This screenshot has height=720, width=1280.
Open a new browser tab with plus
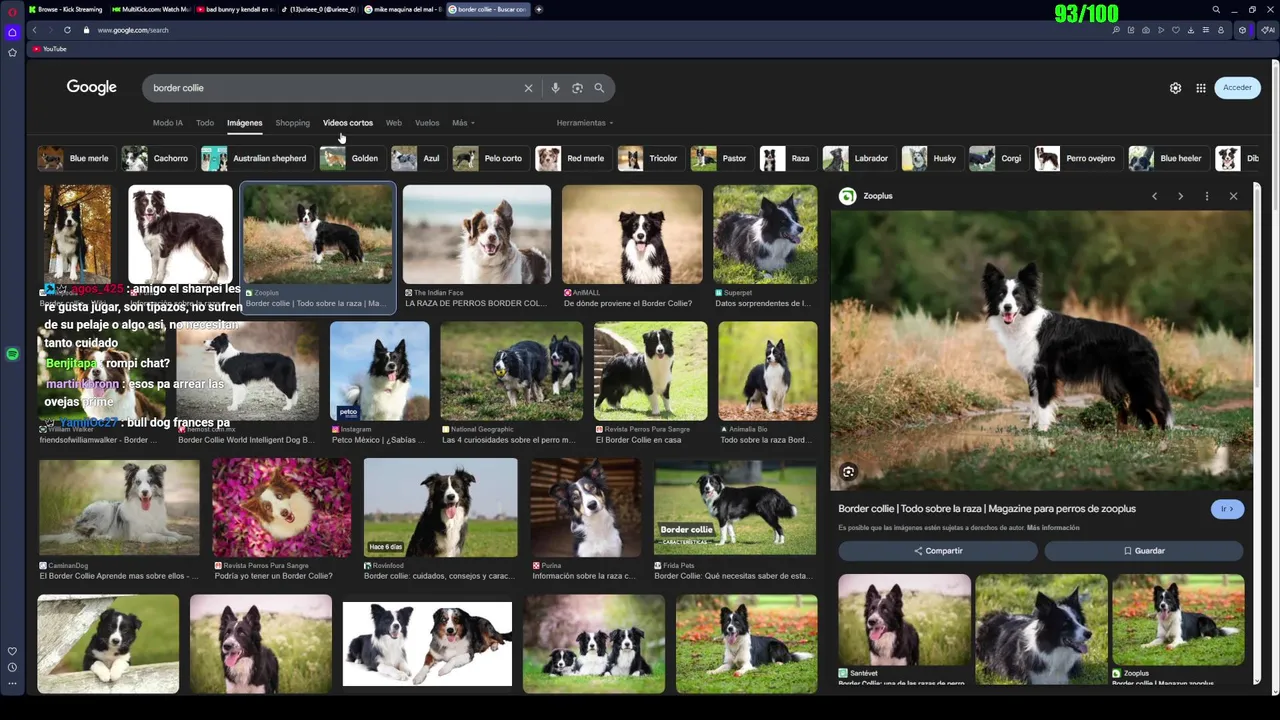point(538,10)
